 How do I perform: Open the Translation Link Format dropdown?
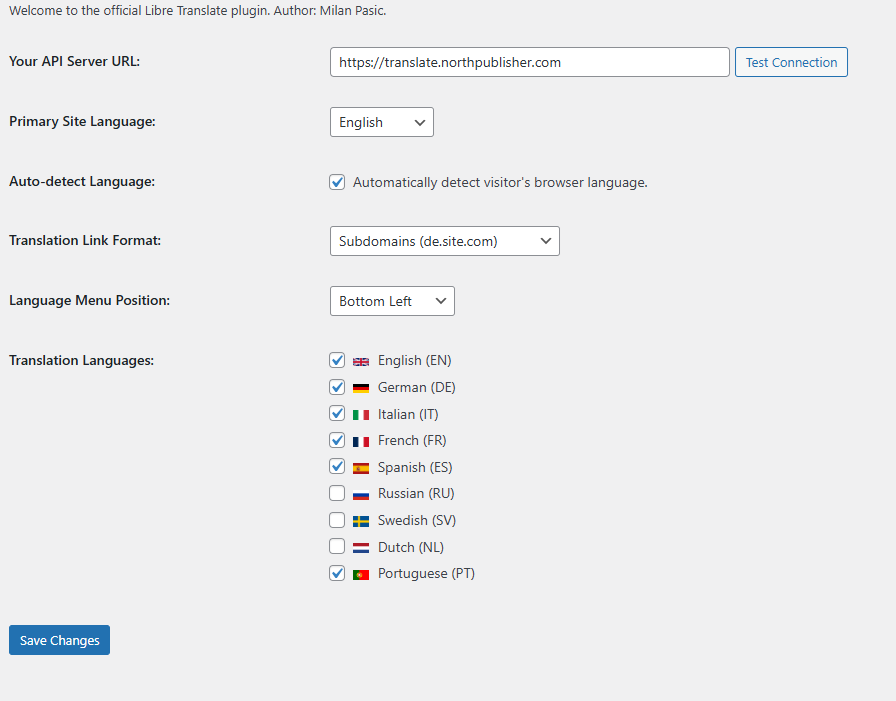(x=444, y=241)
